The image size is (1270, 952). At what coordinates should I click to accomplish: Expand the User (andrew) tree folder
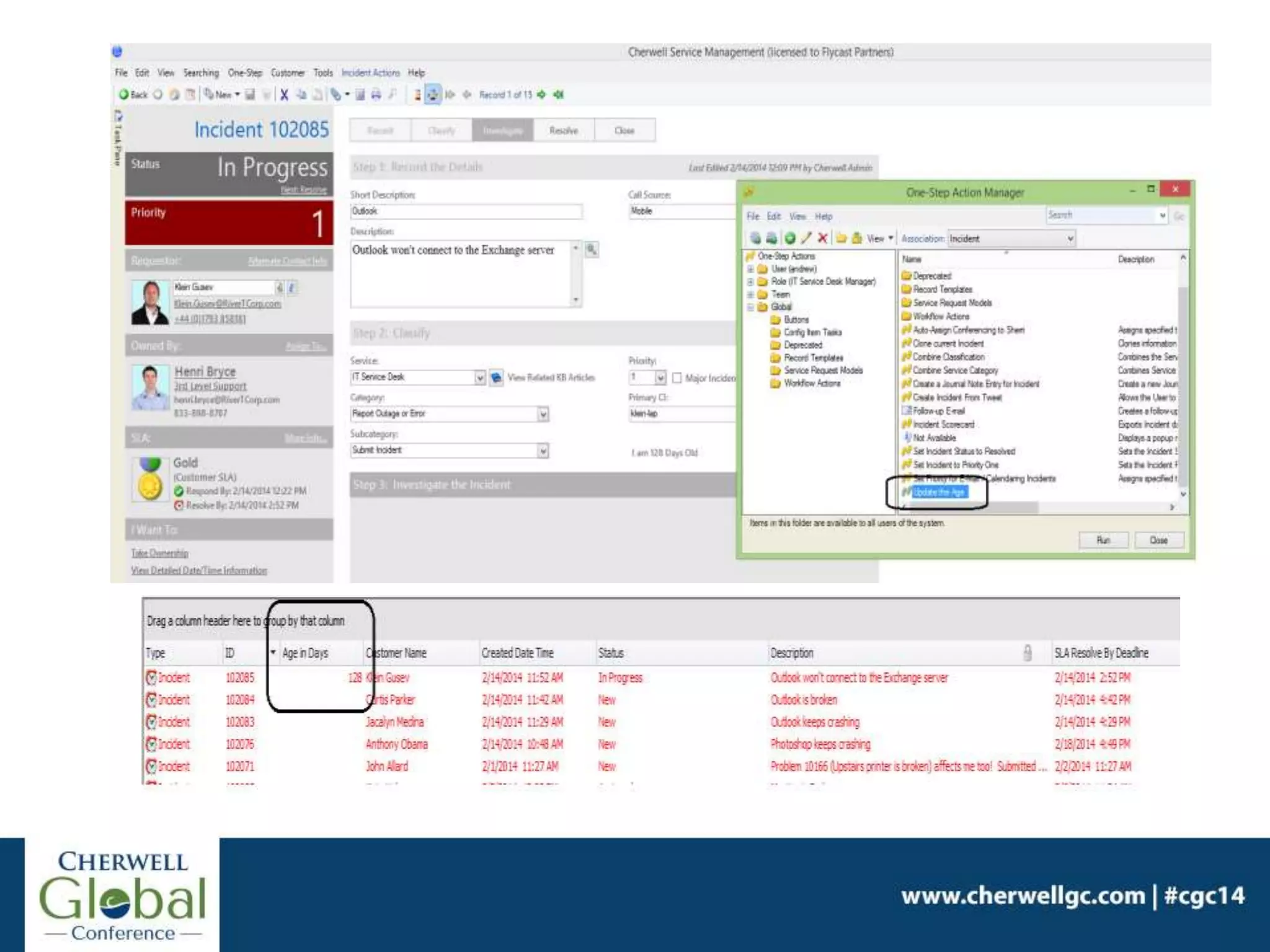[751, 269]
